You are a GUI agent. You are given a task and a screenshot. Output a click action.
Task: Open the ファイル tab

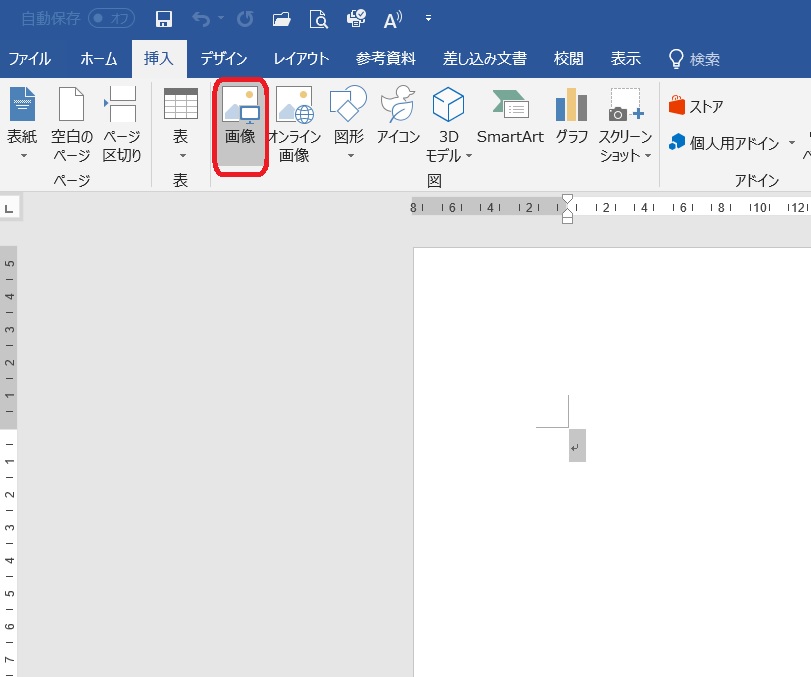point(29,59)
